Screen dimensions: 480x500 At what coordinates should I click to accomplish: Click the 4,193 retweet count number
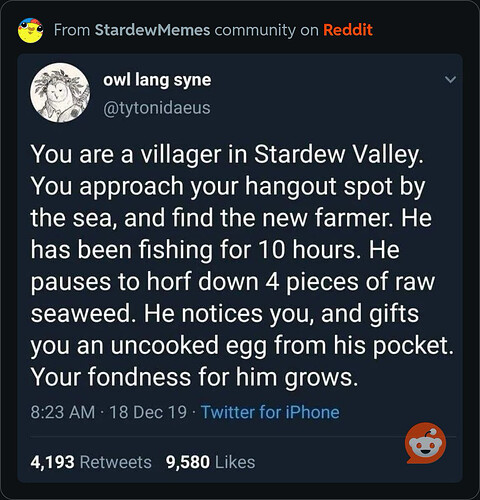pos(52,462)
